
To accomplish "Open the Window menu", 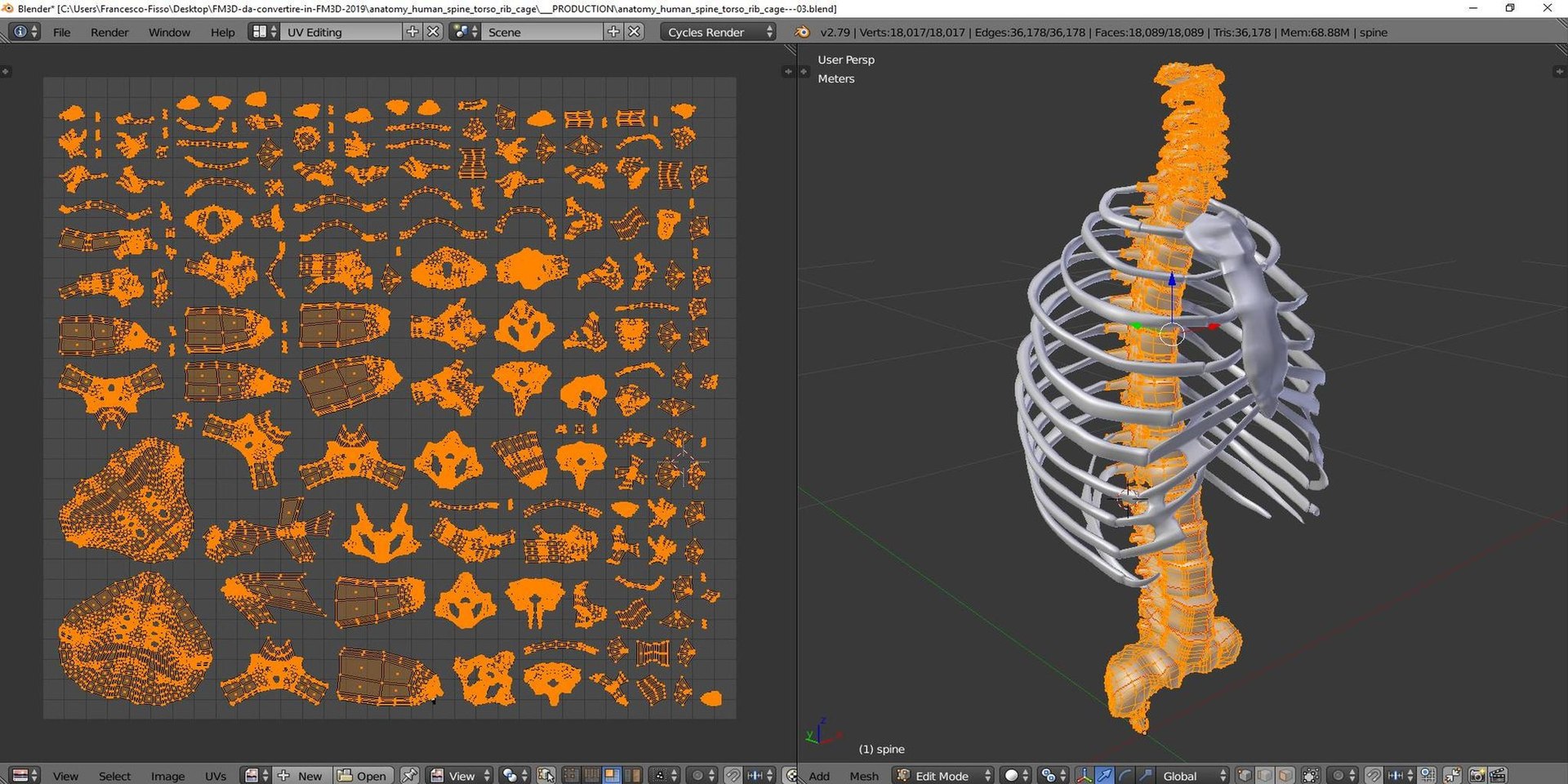I will [x=169, y=32].
